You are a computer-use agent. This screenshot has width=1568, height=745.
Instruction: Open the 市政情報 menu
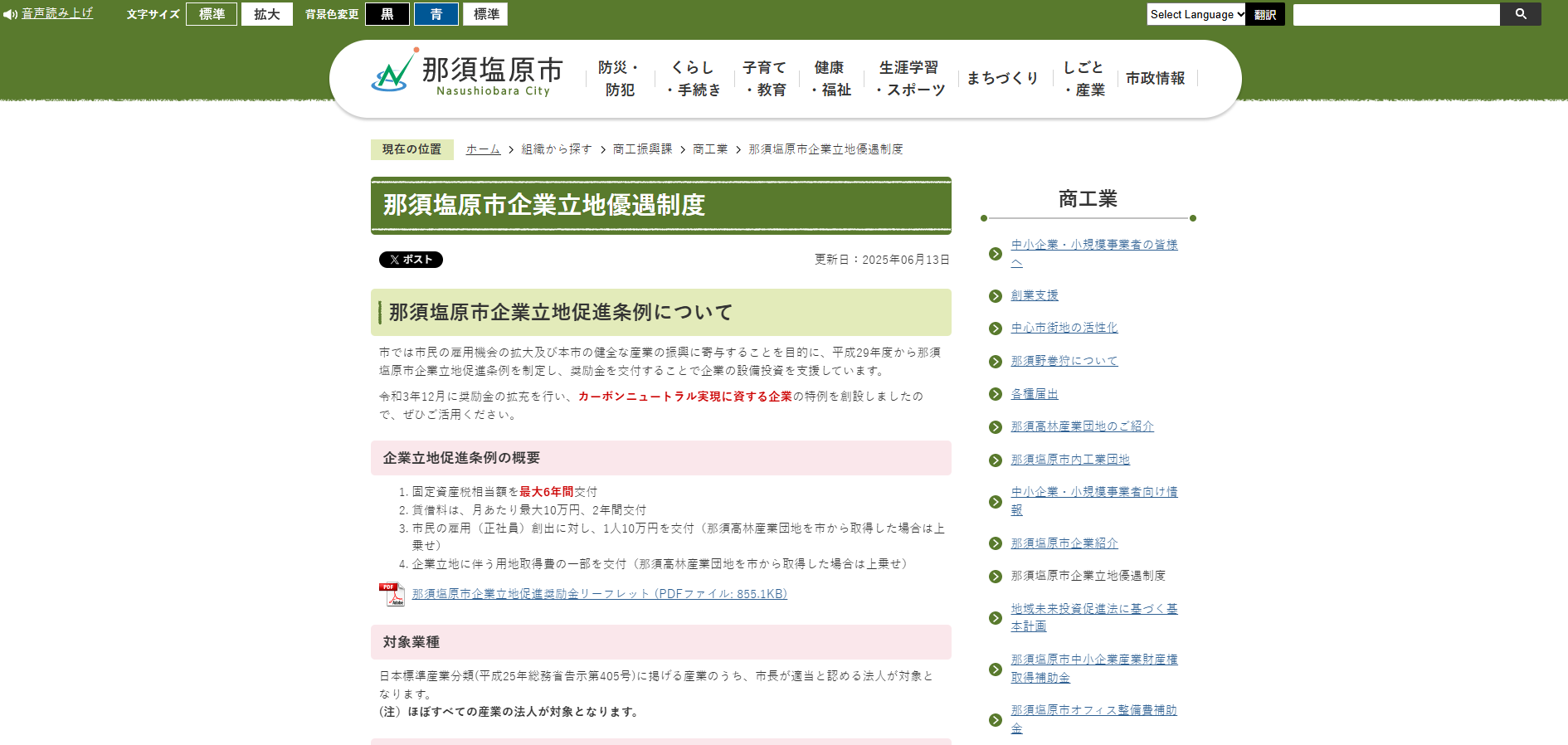pos(1156,78)
